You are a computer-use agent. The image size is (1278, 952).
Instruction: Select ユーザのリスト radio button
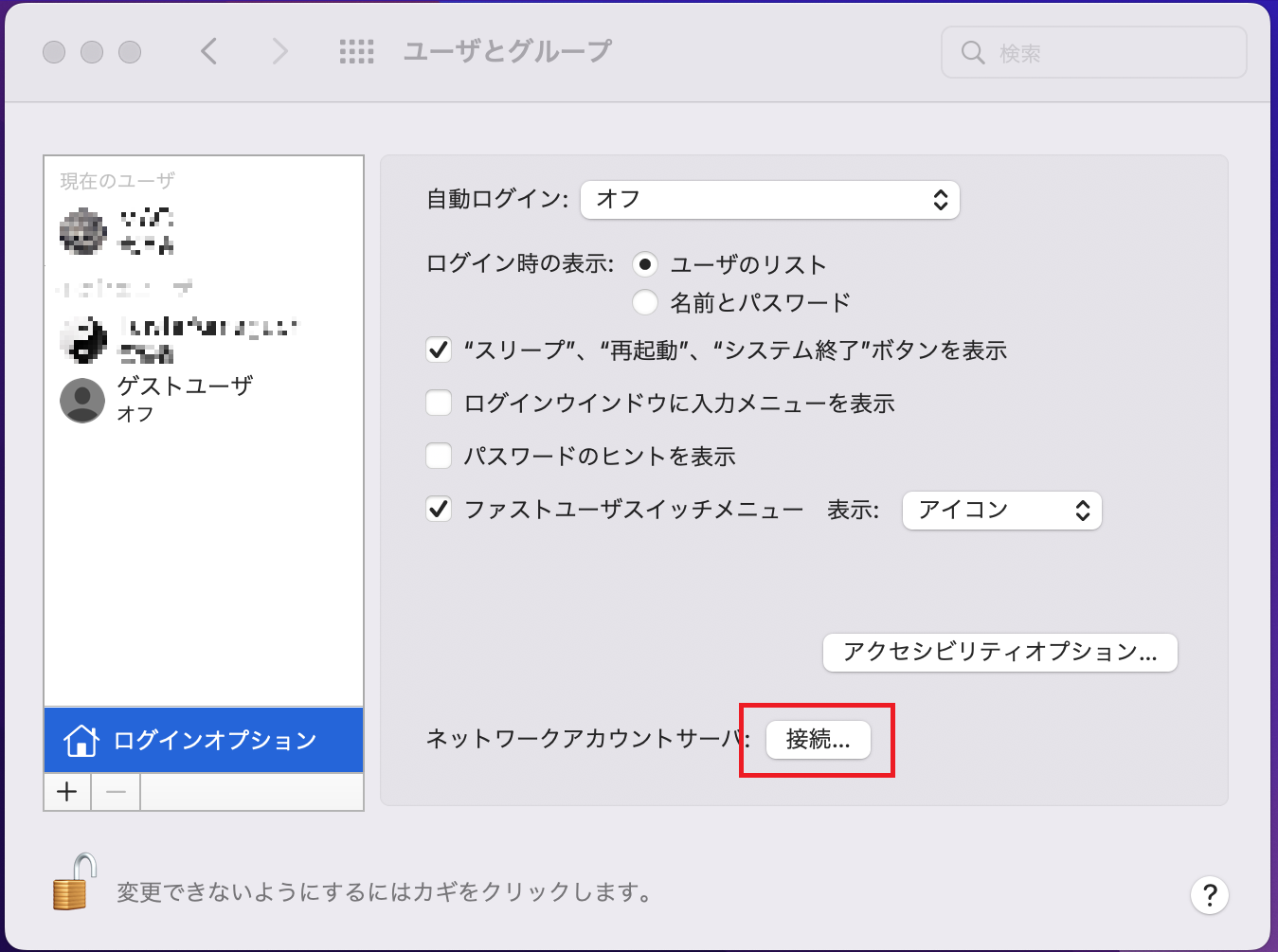(645, 264)
